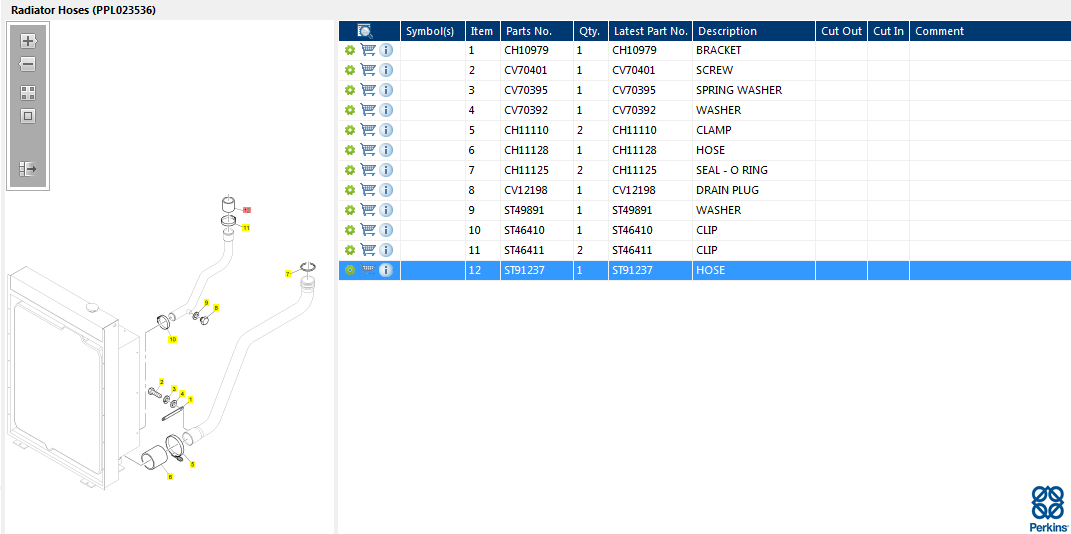This screenshot has height=534, width=1071.
Task: Click the search icon in table header
Action: (365, 31)
